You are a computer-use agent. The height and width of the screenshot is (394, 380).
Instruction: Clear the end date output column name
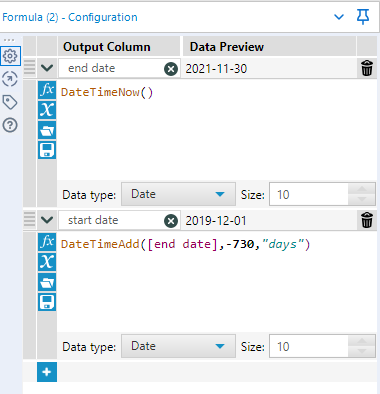[171, 69]
